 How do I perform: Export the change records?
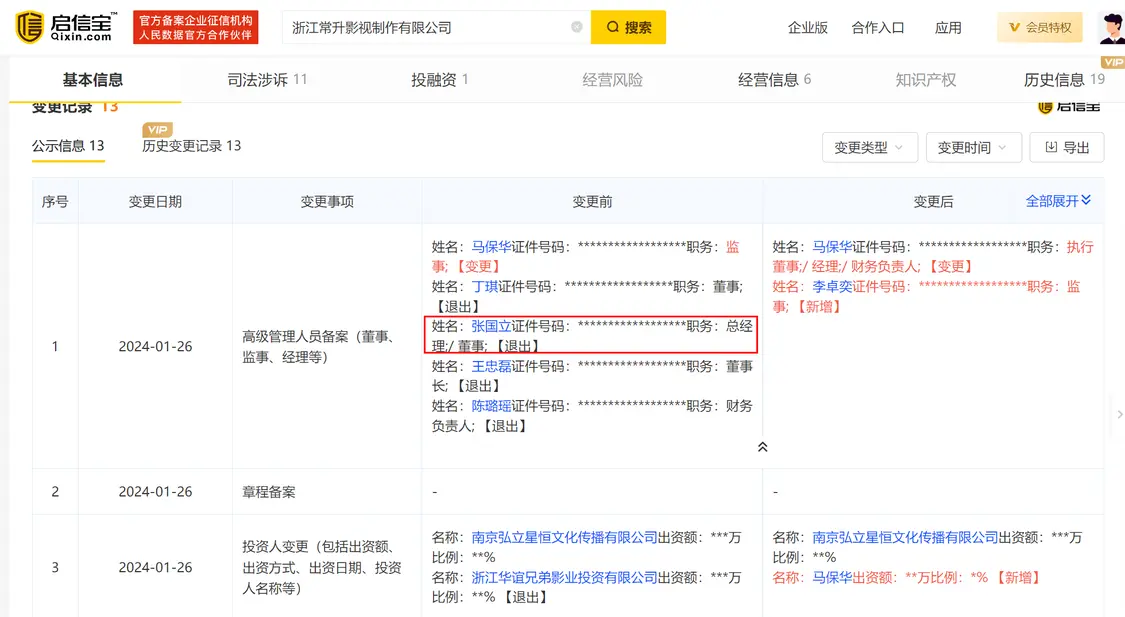pyautogui.click(x=1067, y=147)
